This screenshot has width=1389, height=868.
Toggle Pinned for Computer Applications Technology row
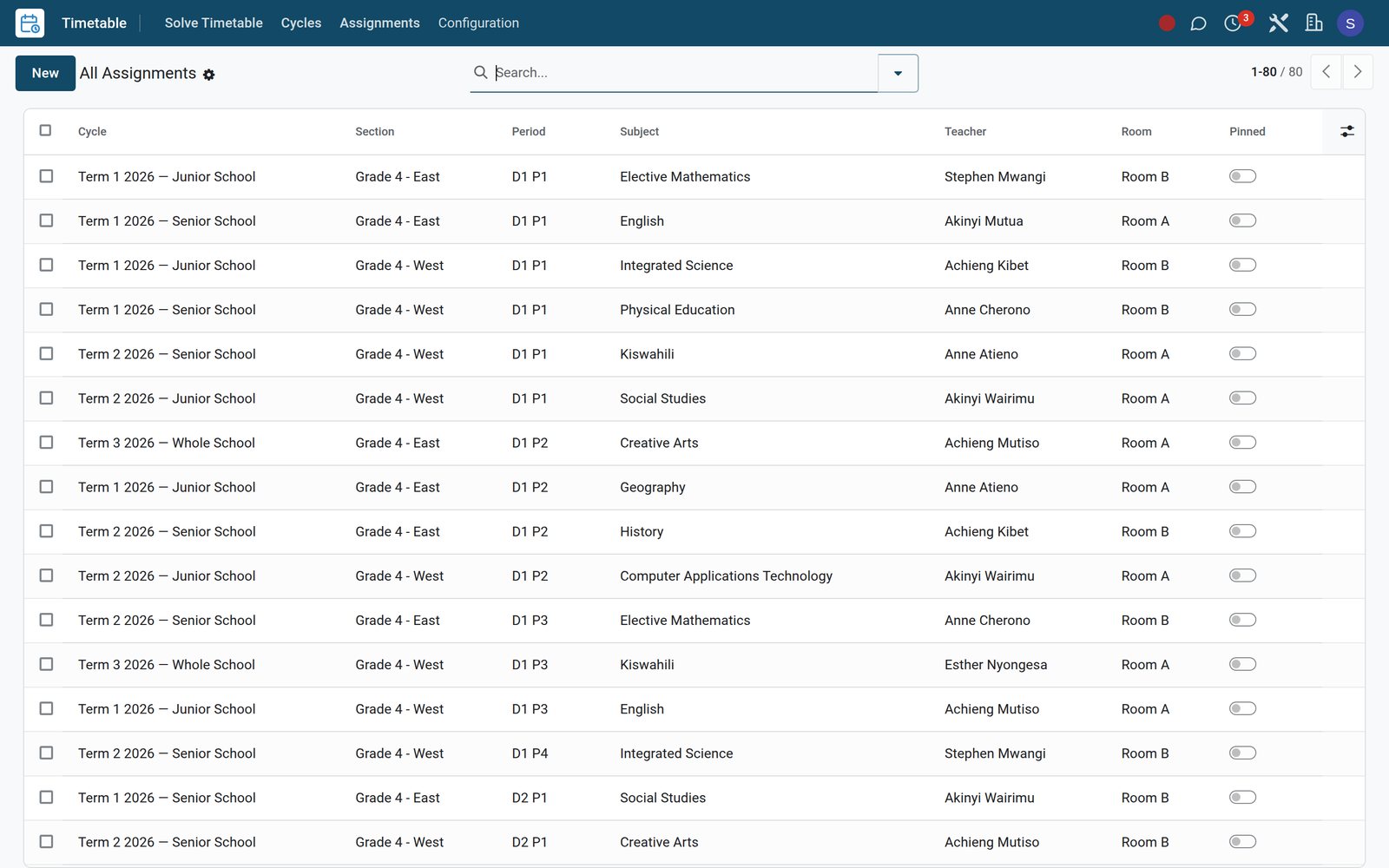coord(1242,575)
